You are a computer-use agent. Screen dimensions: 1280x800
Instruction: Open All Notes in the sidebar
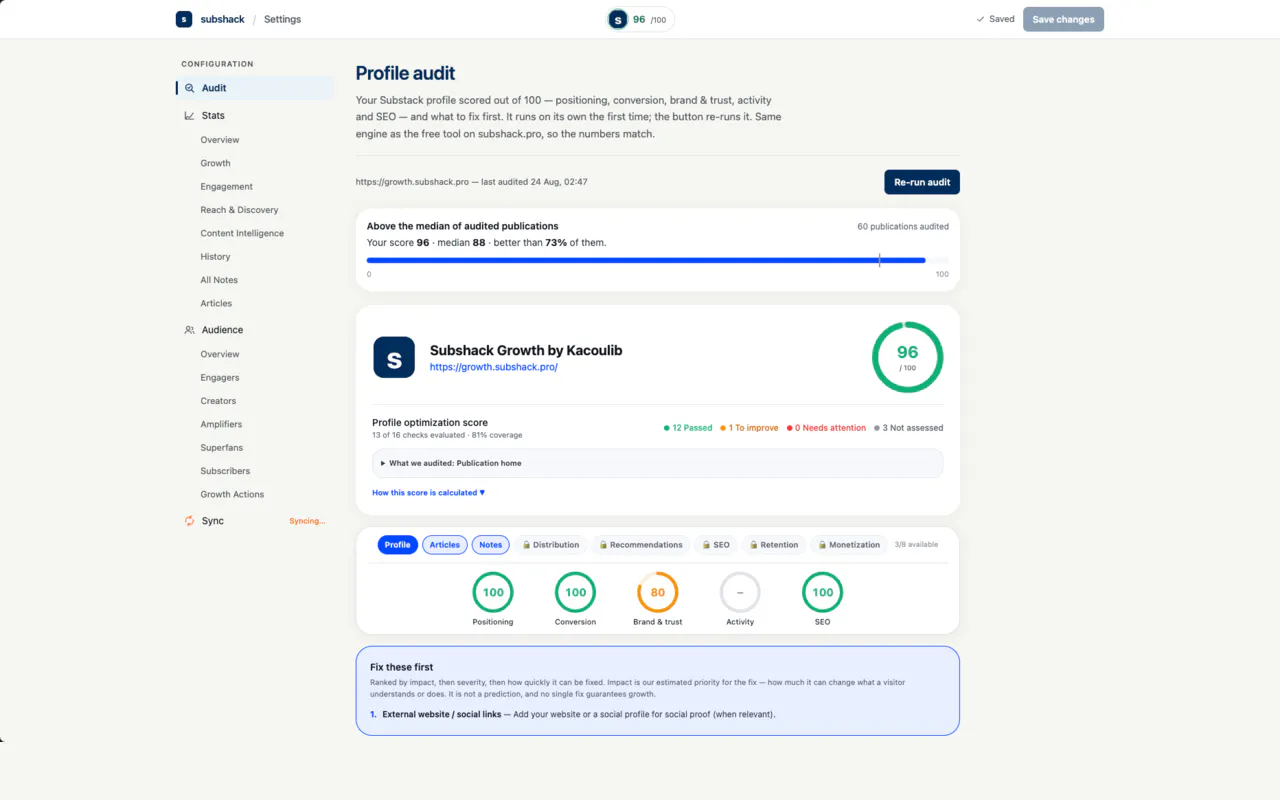pyautogui.click(x=219, y=280)
